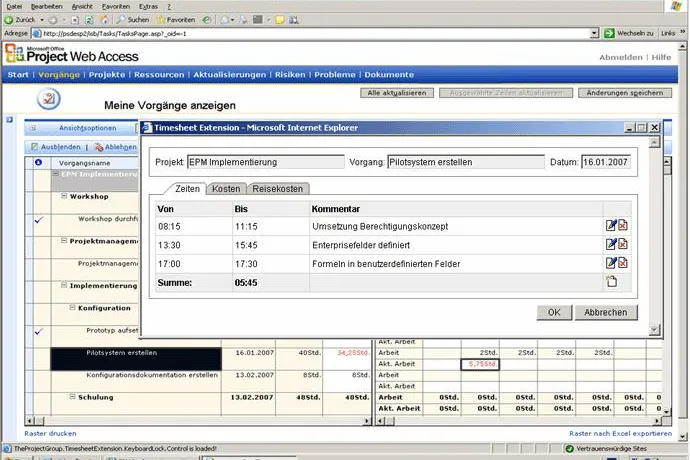Open the Extras menu
The image size is (690, 460).
pos(148,6)
